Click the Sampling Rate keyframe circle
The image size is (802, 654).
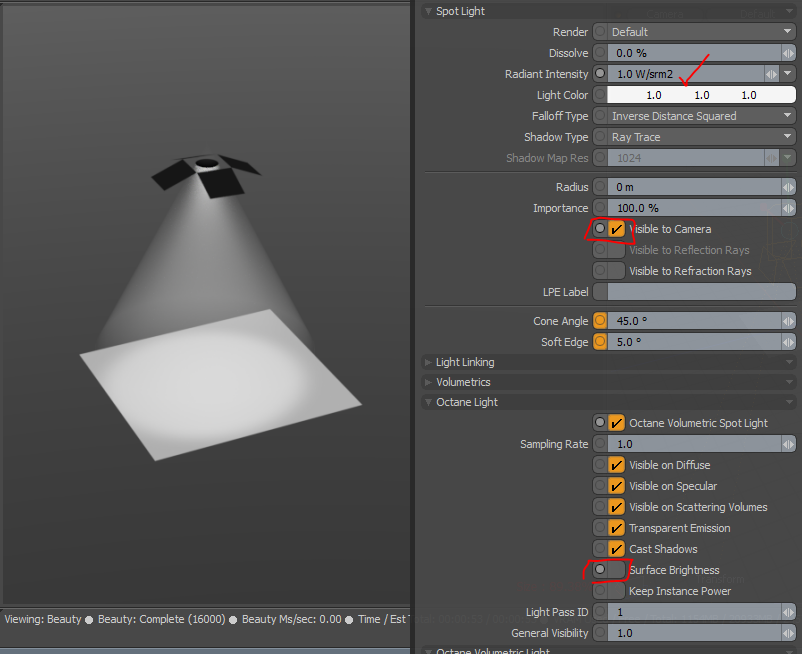pos(600,444)
